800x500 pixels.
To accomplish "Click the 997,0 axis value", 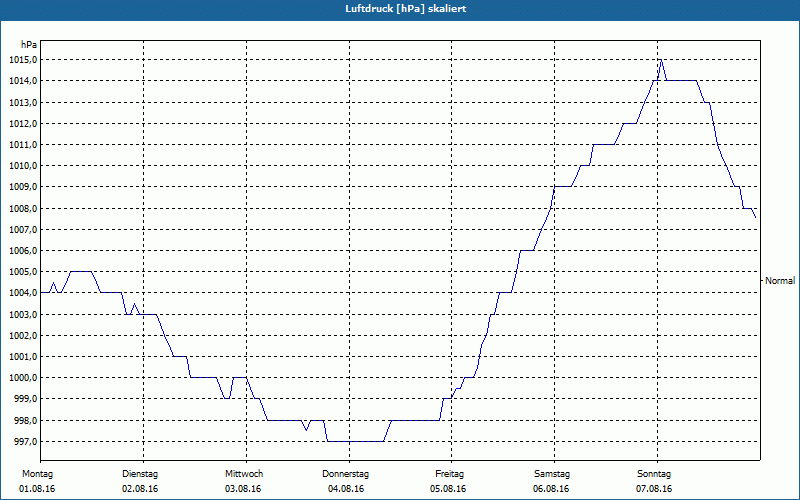I will pos(25,441).
